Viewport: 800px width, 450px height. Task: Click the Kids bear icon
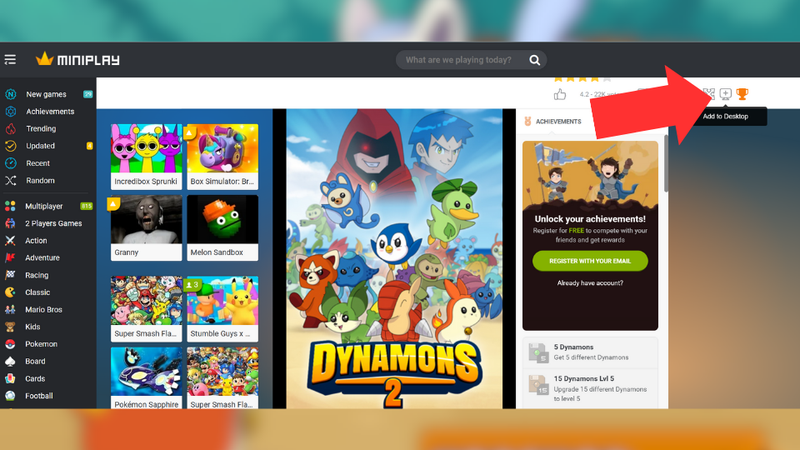click(x=10, y=327)
